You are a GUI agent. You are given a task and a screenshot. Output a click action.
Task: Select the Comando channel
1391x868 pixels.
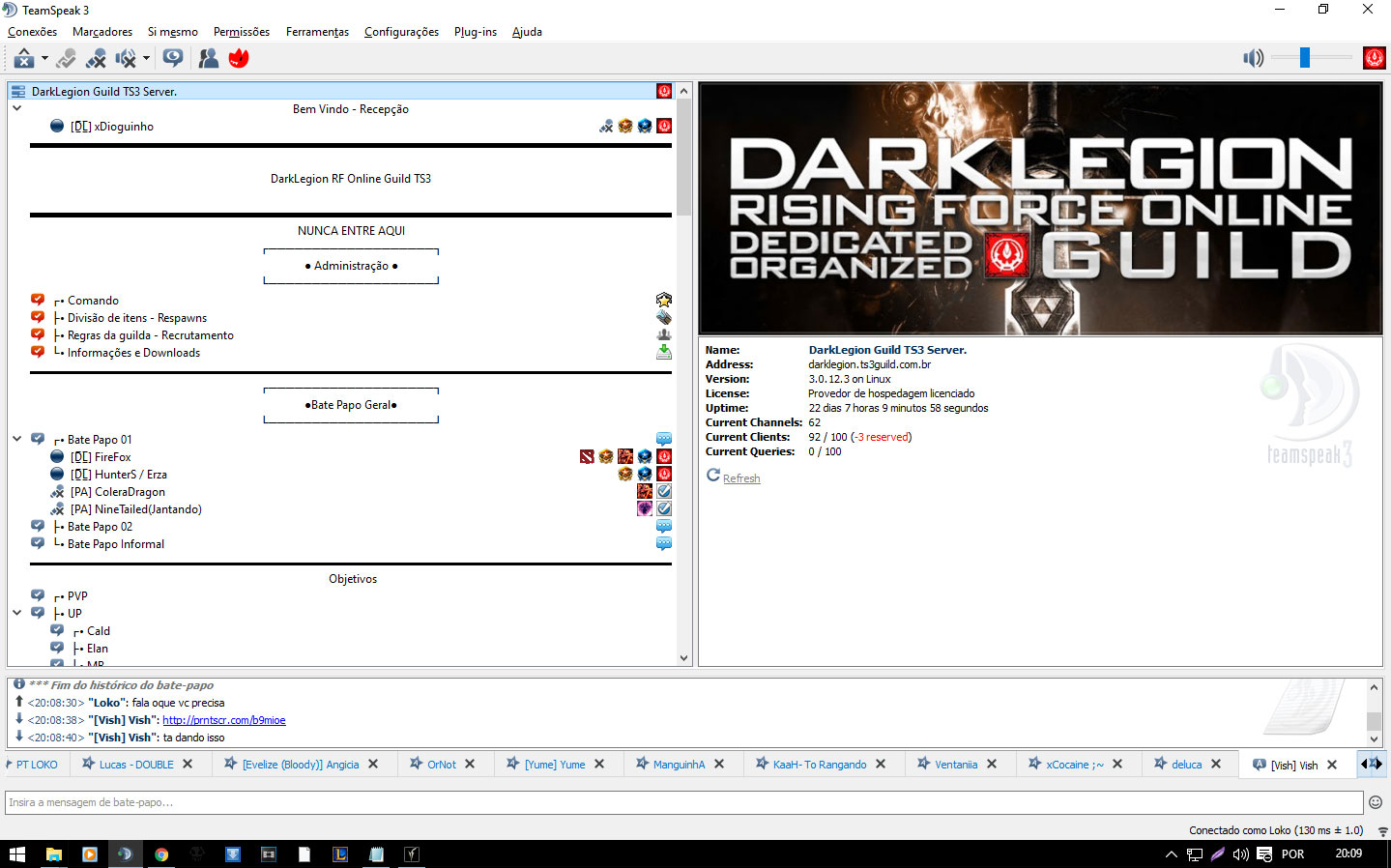[93, 301]
